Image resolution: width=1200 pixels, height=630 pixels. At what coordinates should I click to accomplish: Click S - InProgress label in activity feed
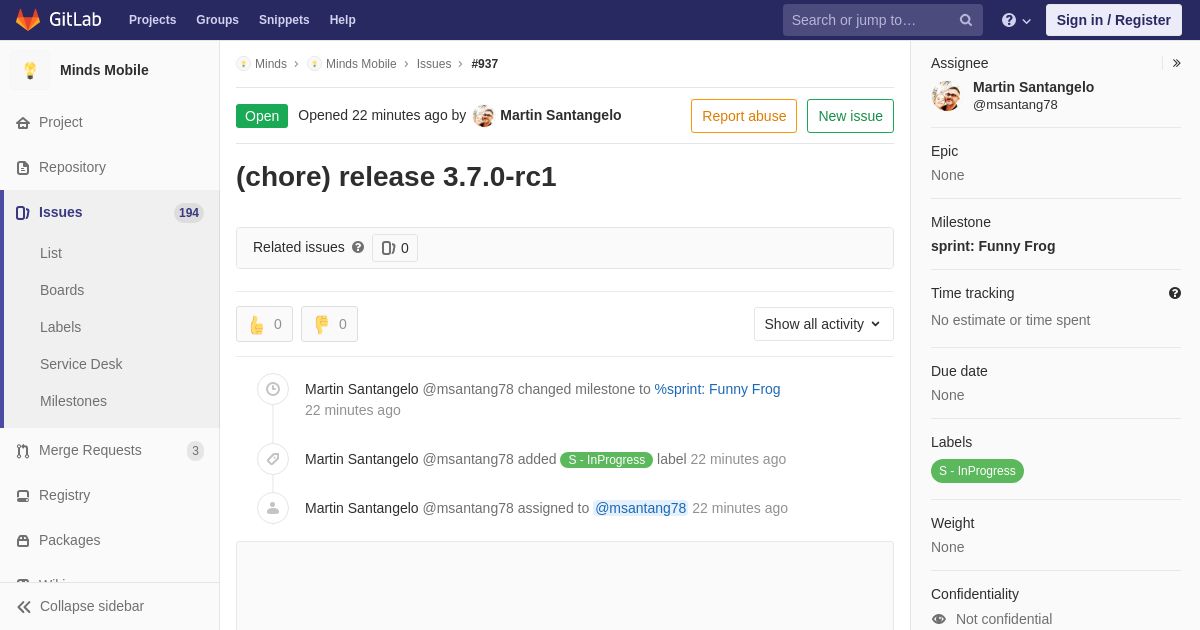(606, 460)
